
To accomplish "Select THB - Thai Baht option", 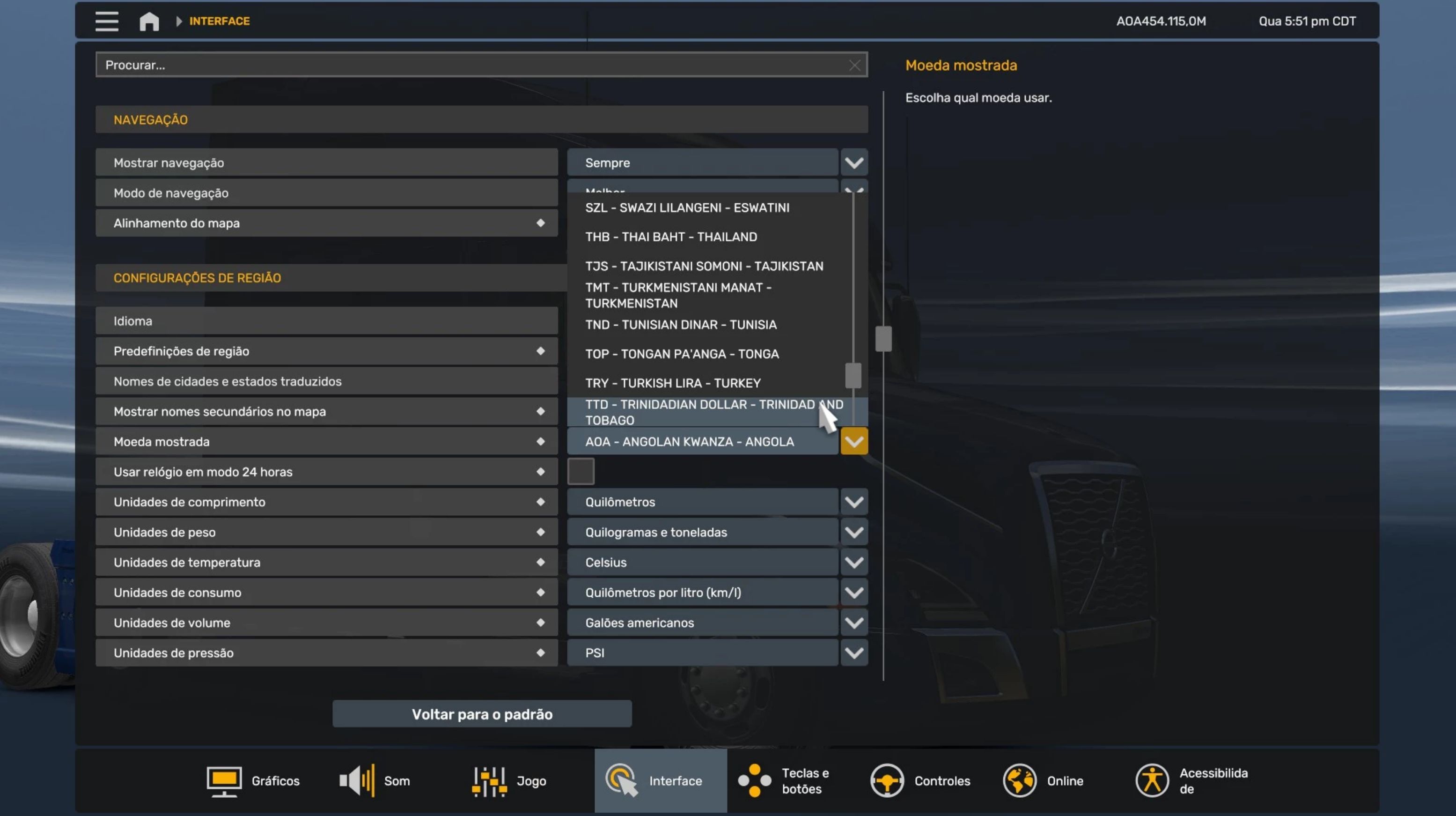I will [x=671, y=237].
